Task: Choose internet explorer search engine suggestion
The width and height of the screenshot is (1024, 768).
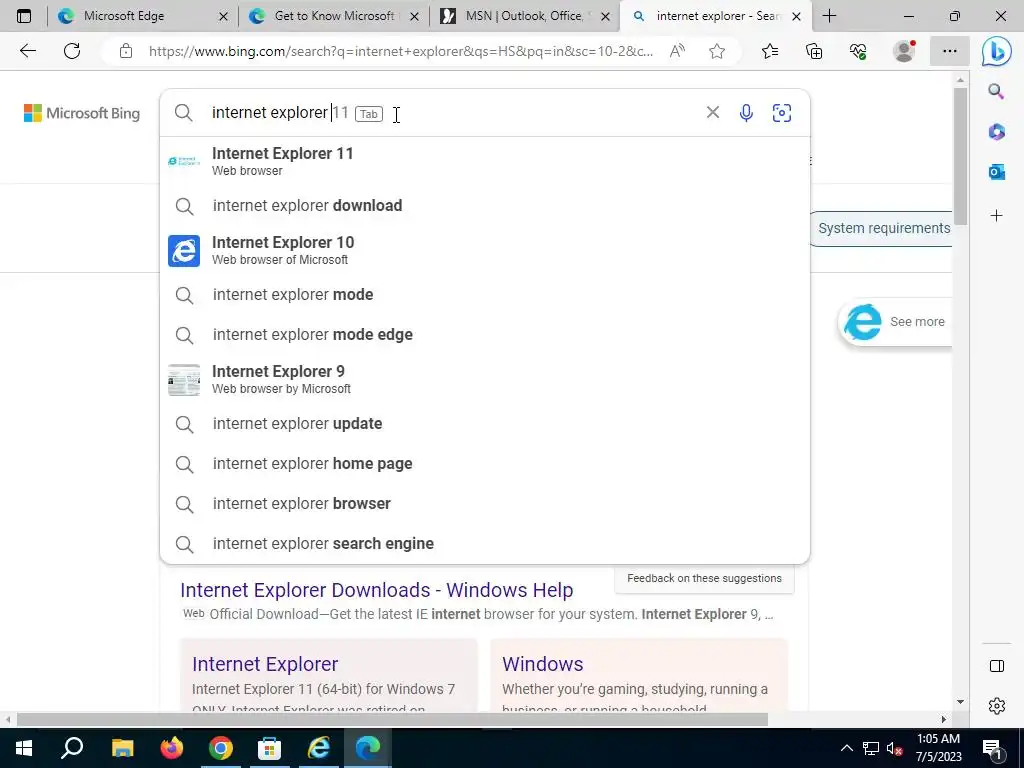Action: 485,543
